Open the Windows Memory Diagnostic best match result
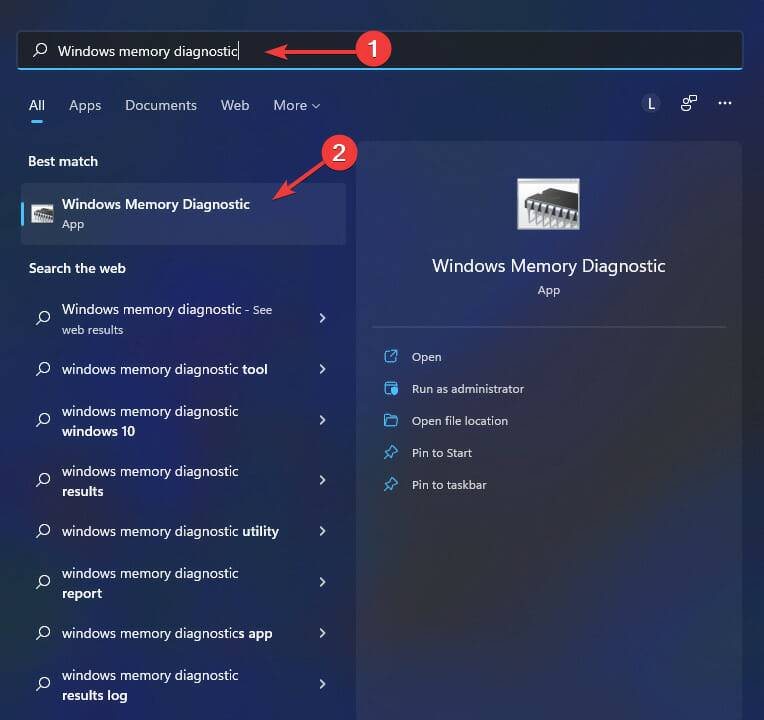 [x=156, y=213]
